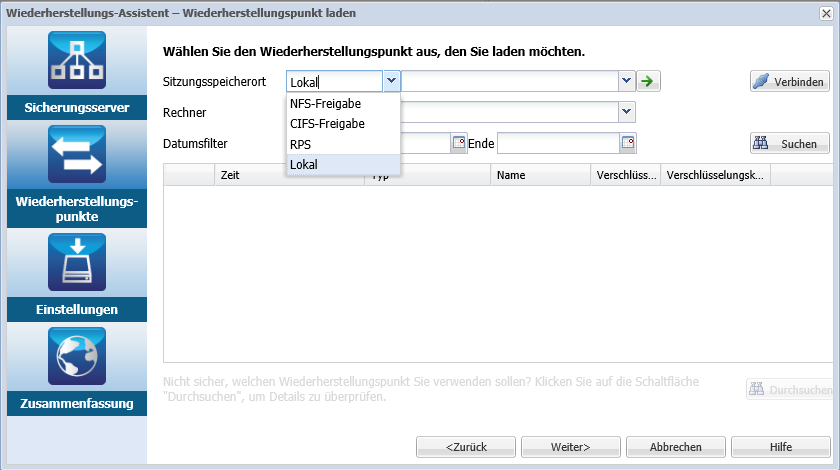The image size is (840, 470).
Task: Choose NFS-Freigabe from the dropdown list
Action: point(343,103)
